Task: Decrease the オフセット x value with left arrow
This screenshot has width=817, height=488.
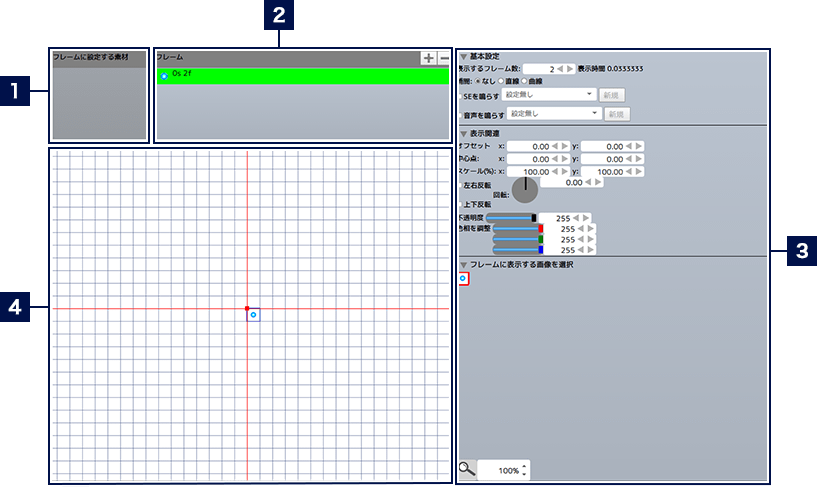Action: click(558, 146)
